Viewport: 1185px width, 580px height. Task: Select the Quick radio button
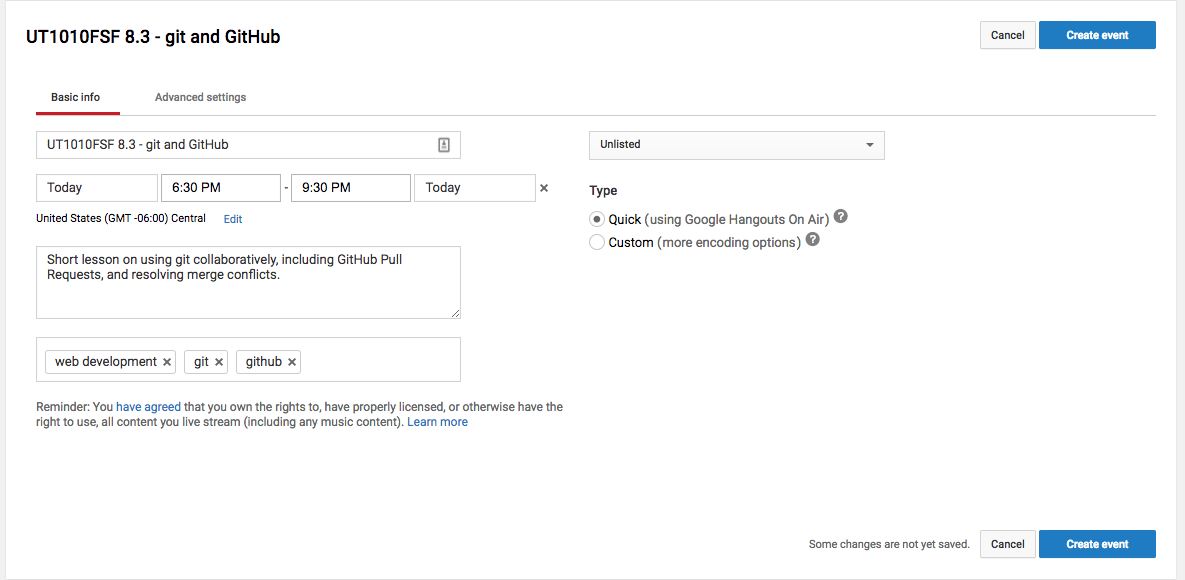pos(597,219)
